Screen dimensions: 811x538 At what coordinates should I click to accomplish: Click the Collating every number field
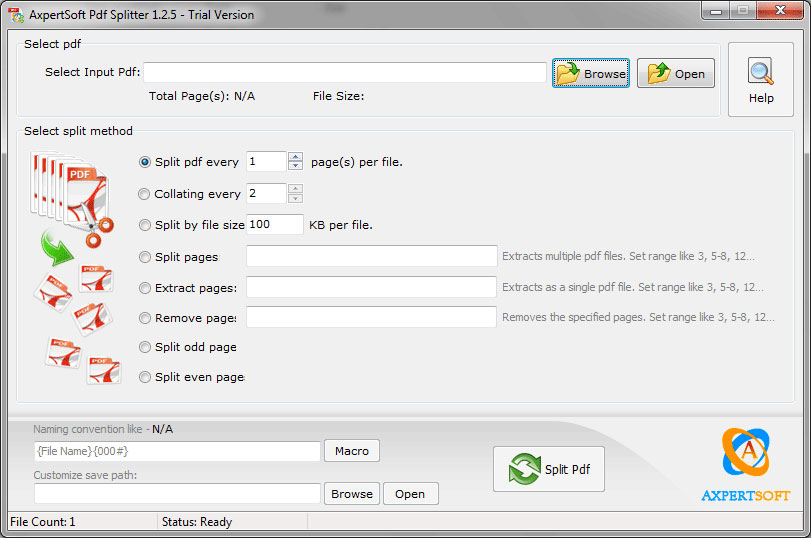click(x=266, y=193)
